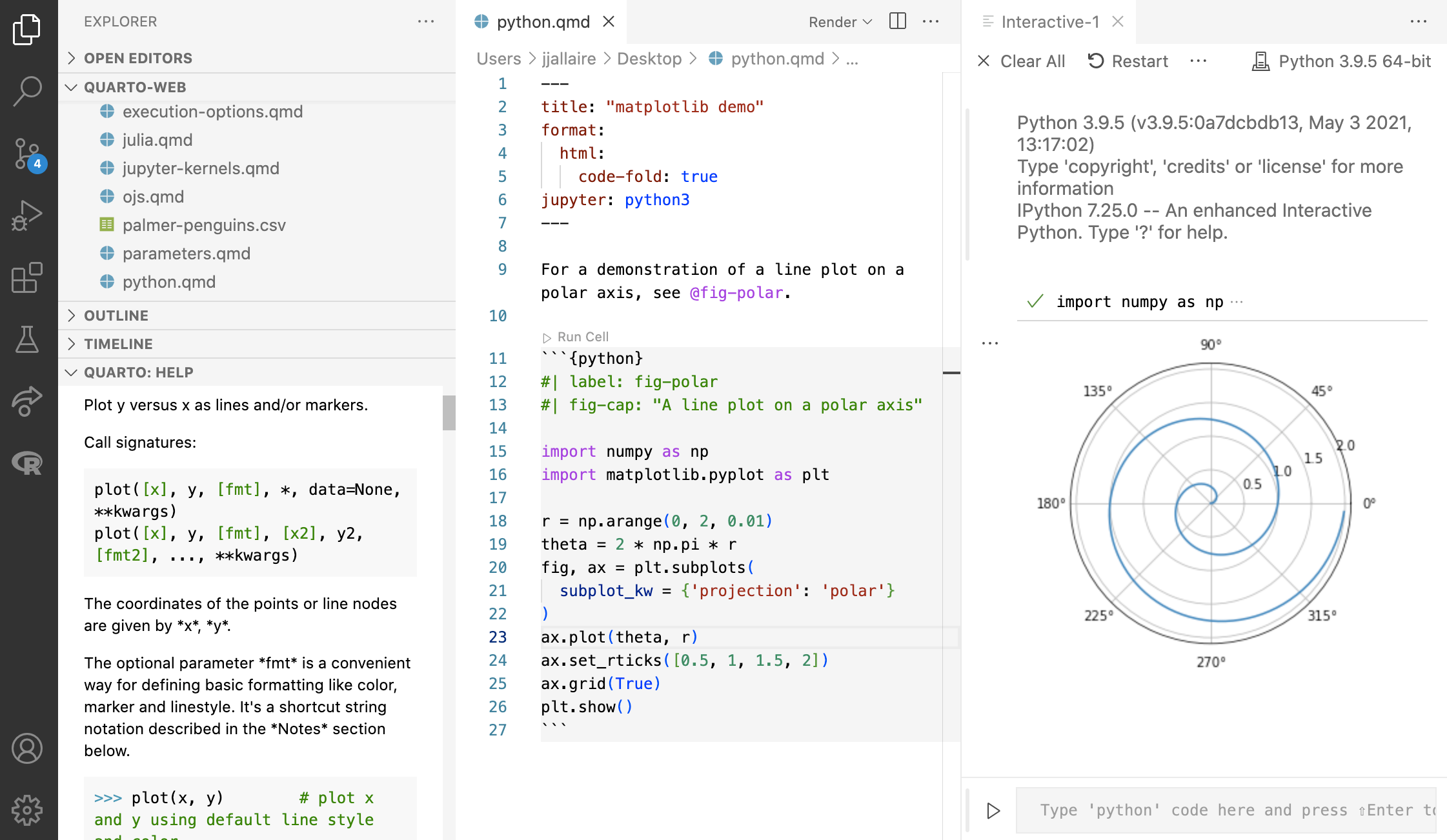
Task: Click the Split Editor icon in toolbar
Action: point(897,21)
